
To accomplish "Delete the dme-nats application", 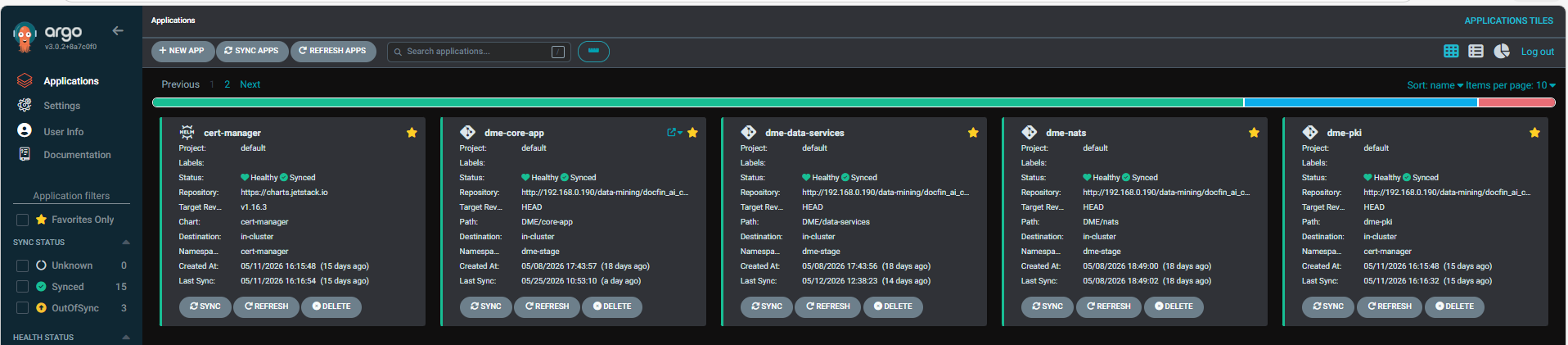I will [1174, 306].
